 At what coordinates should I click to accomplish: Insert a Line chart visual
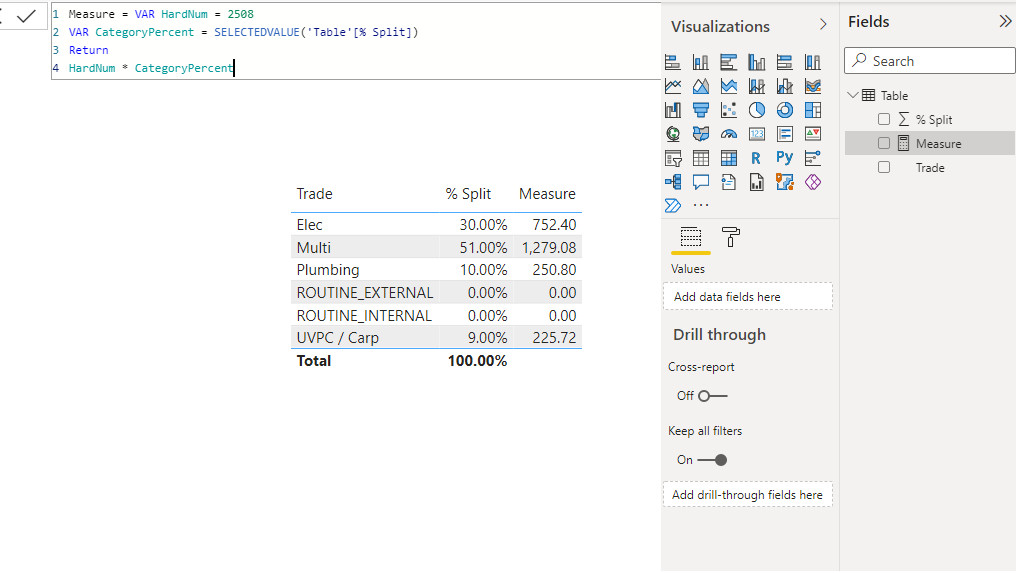[673, 86]
